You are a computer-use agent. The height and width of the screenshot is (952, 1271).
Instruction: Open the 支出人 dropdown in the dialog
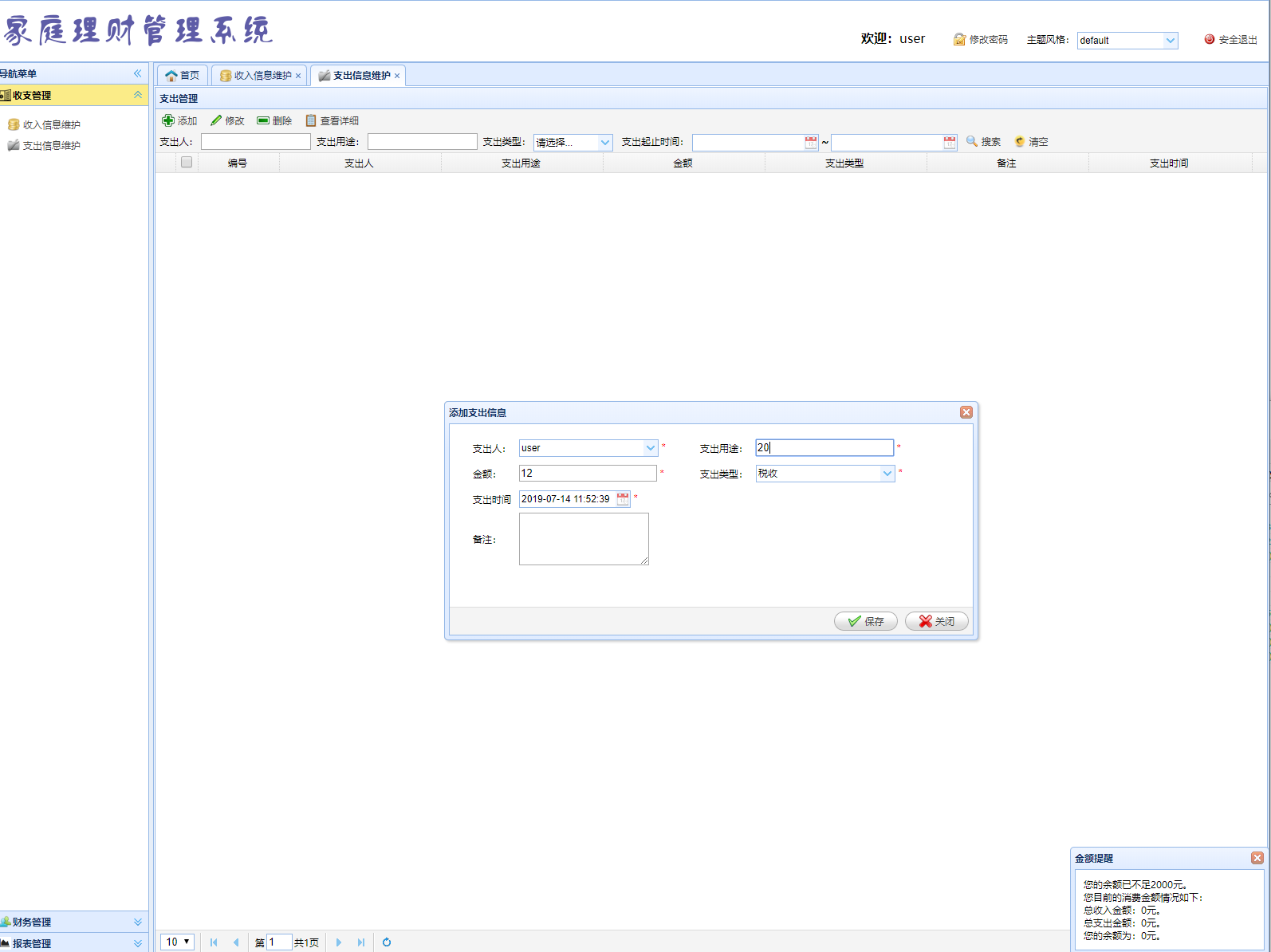(x=650, y=448)
